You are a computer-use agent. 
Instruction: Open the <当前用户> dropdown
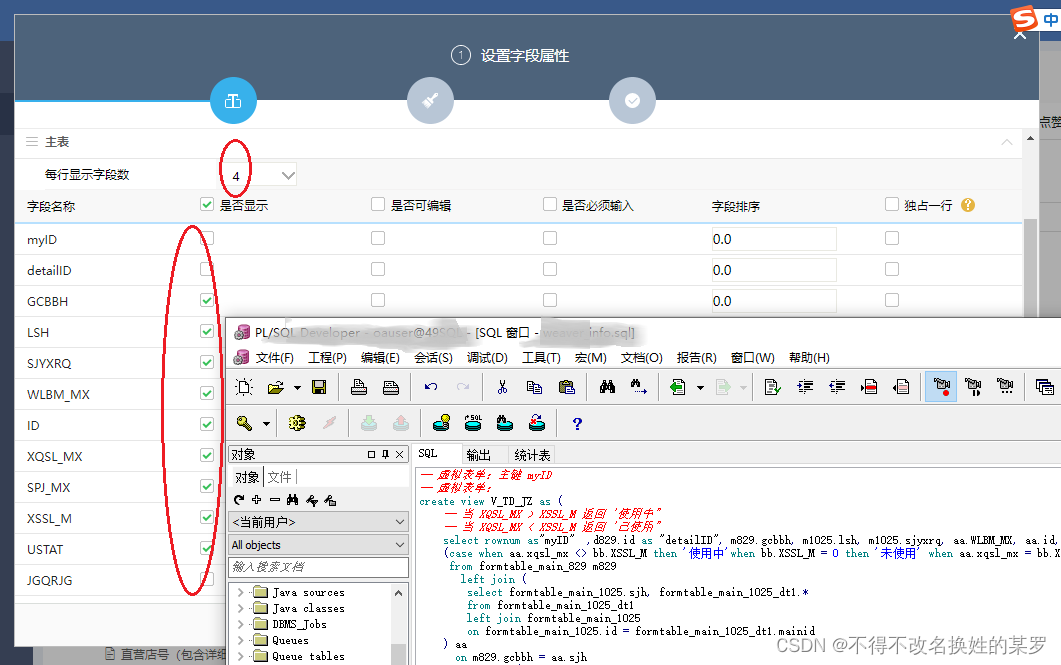coord(319,522)
